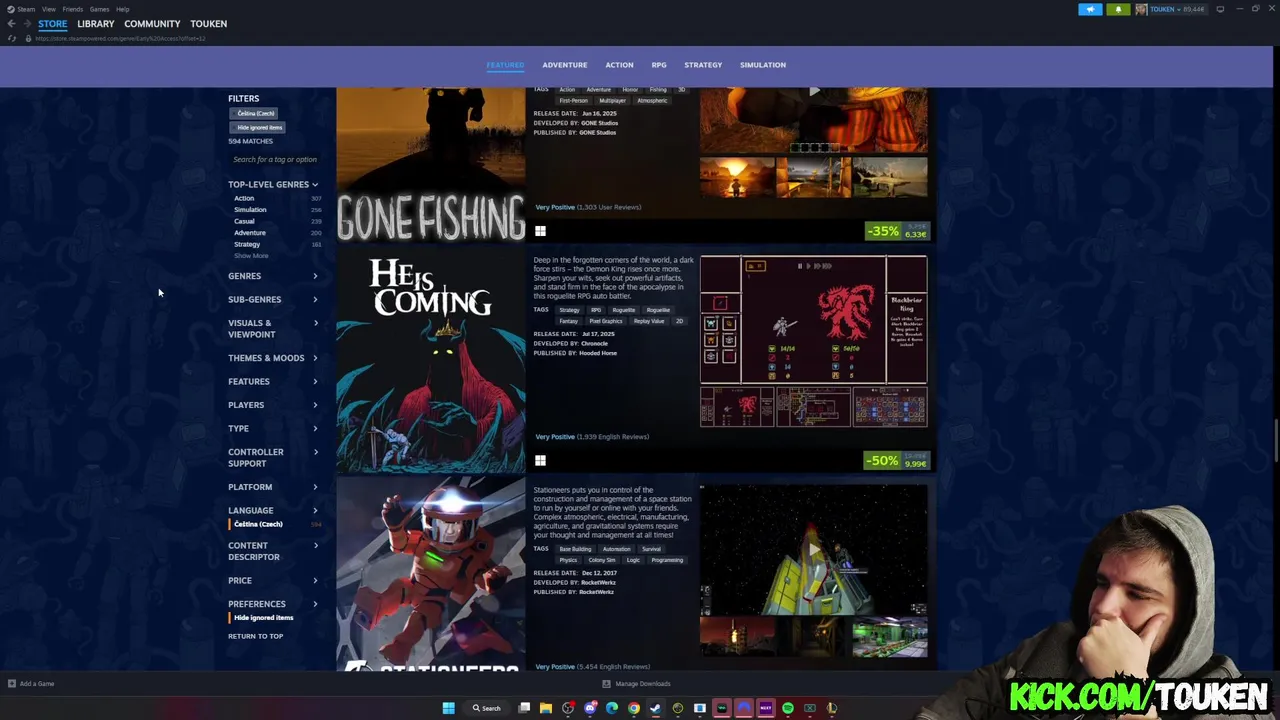Open Windows Start menu
Viewport: 1280px width, 720px height.
(448, 708)
